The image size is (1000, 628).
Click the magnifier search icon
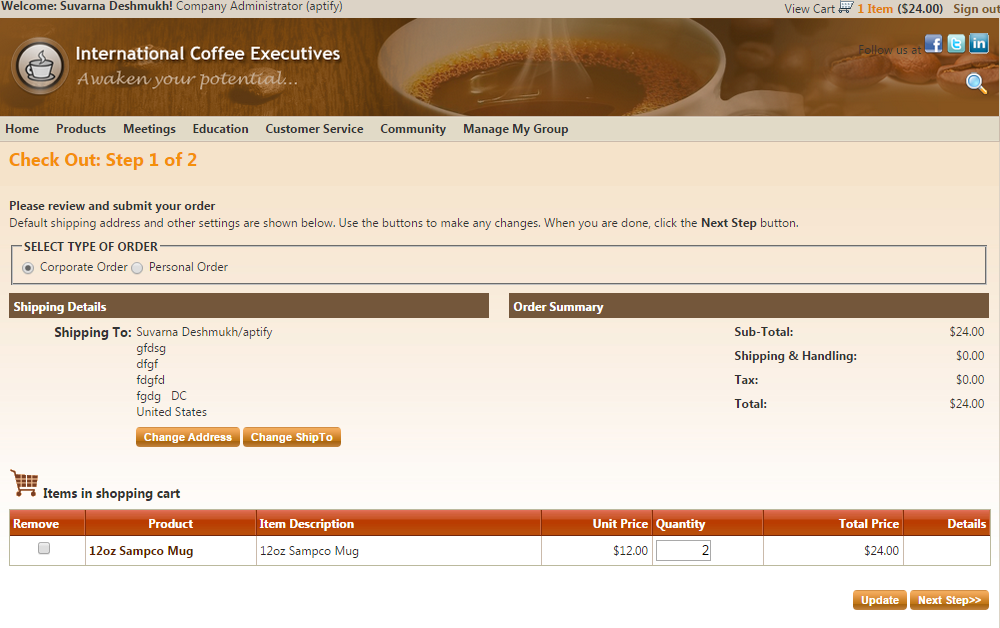coord(976,83)
